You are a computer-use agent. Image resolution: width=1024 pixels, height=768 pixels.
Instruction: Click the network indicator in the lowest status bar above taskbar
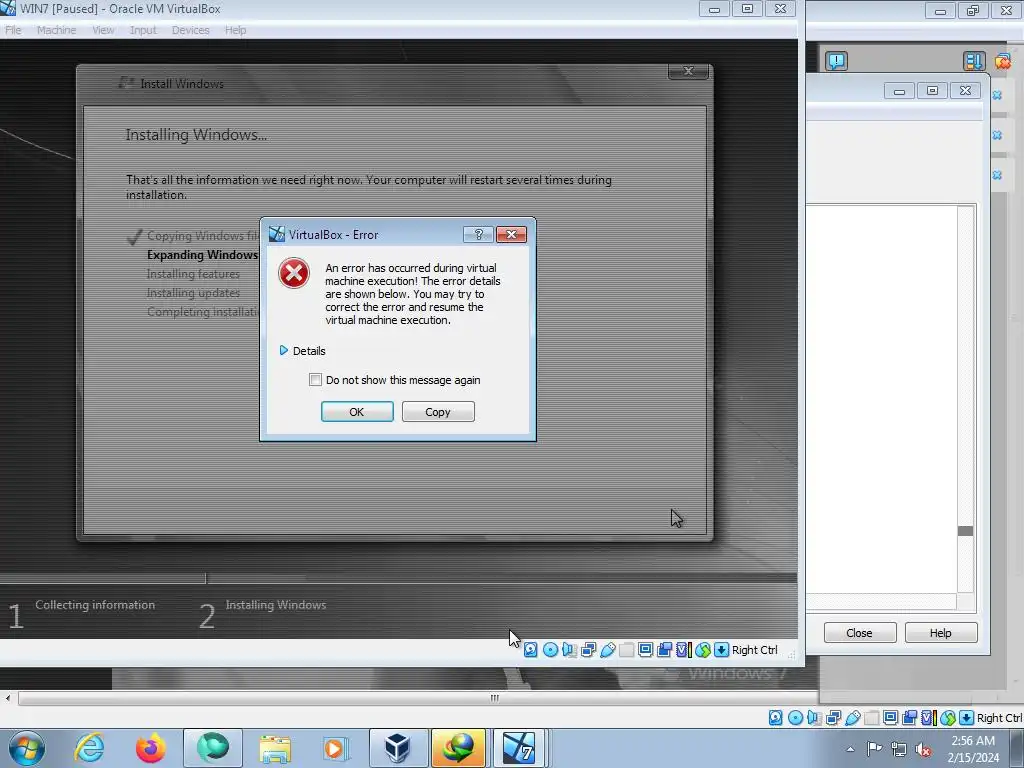click(x=833, y=718)
